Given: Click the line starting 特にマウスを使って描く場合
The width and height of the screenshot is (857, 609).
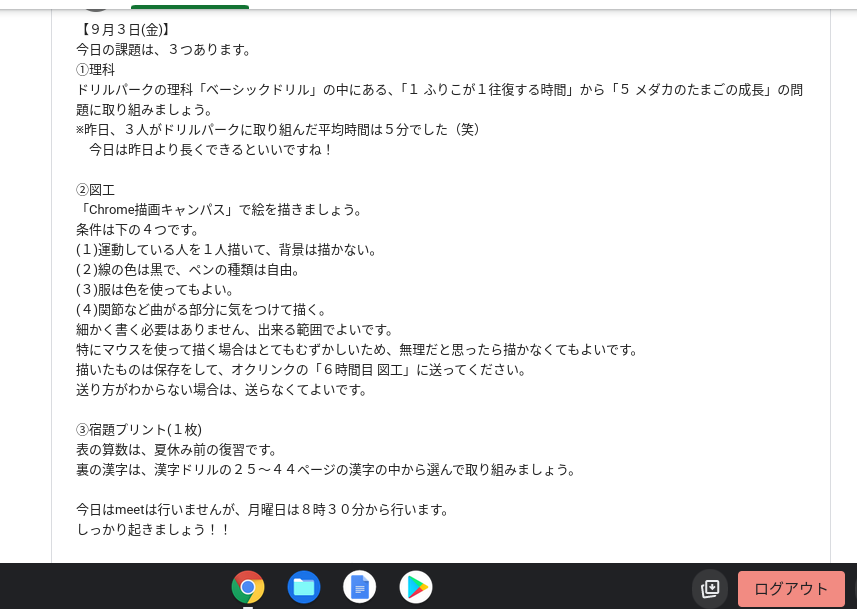Looking at the screenshot, I should coord(357,350).
